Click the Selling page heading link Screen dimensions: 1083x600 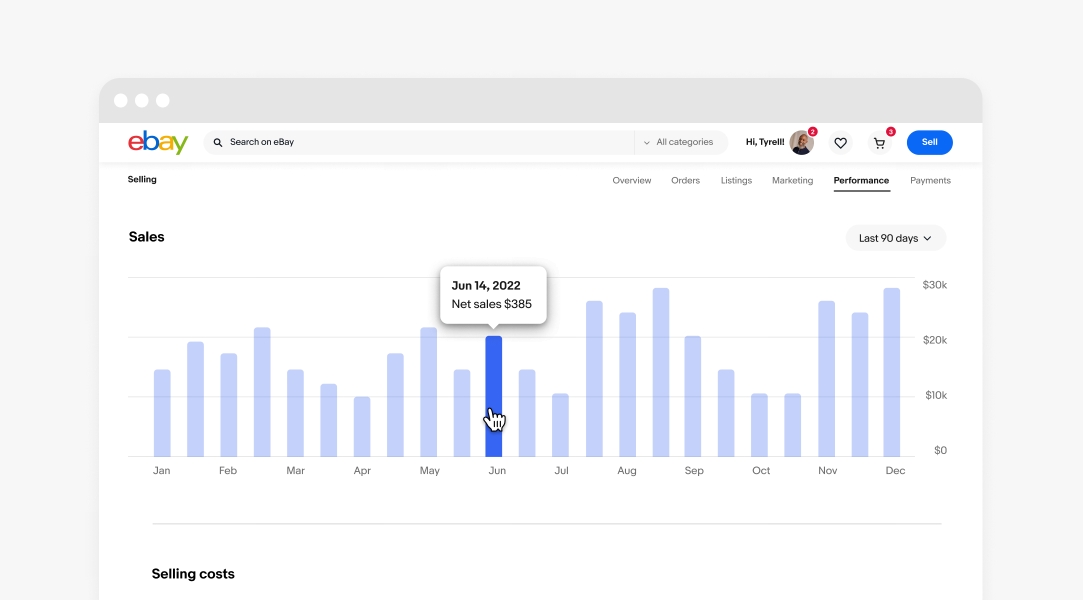(x=142, y=180)
